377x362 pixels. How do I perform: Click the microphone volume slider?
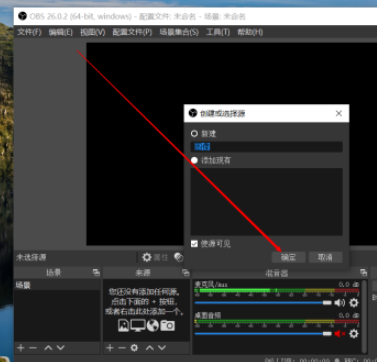point(263,303)
